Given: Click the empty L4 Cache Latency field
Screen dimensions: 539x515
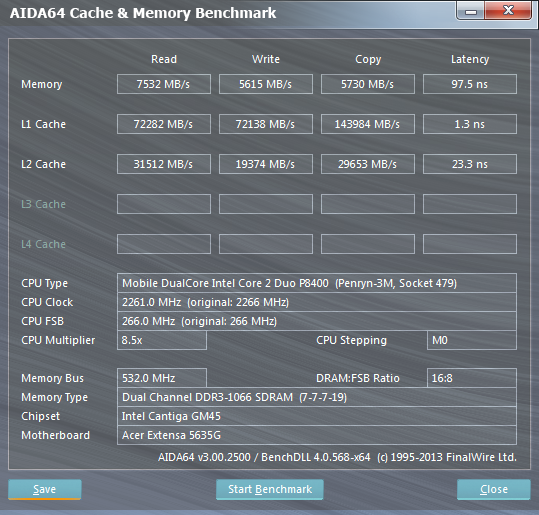Looking at the screenshot, I should click(x=470, y=244).
